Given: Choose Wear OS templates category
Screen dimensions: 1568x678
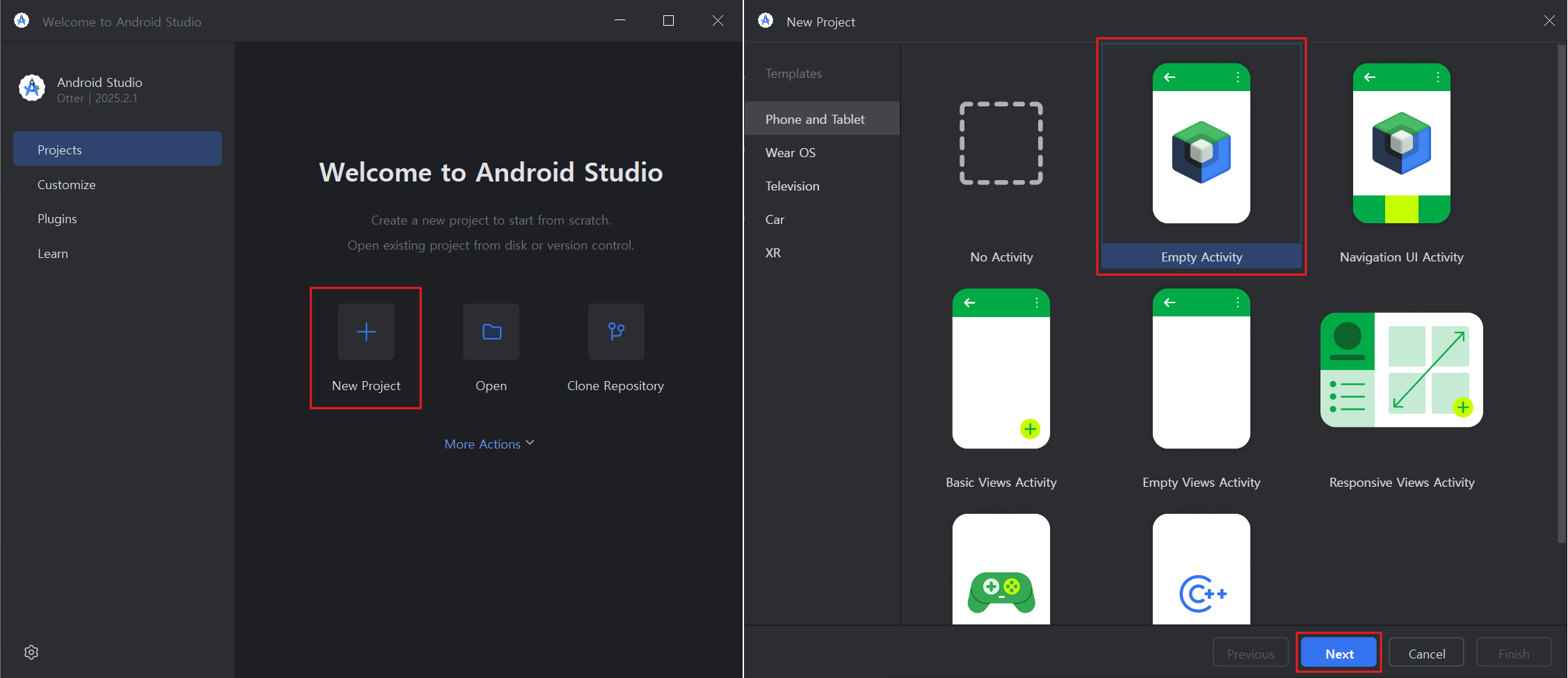Looking at the screenshot, I should click(x=823, y=152).
